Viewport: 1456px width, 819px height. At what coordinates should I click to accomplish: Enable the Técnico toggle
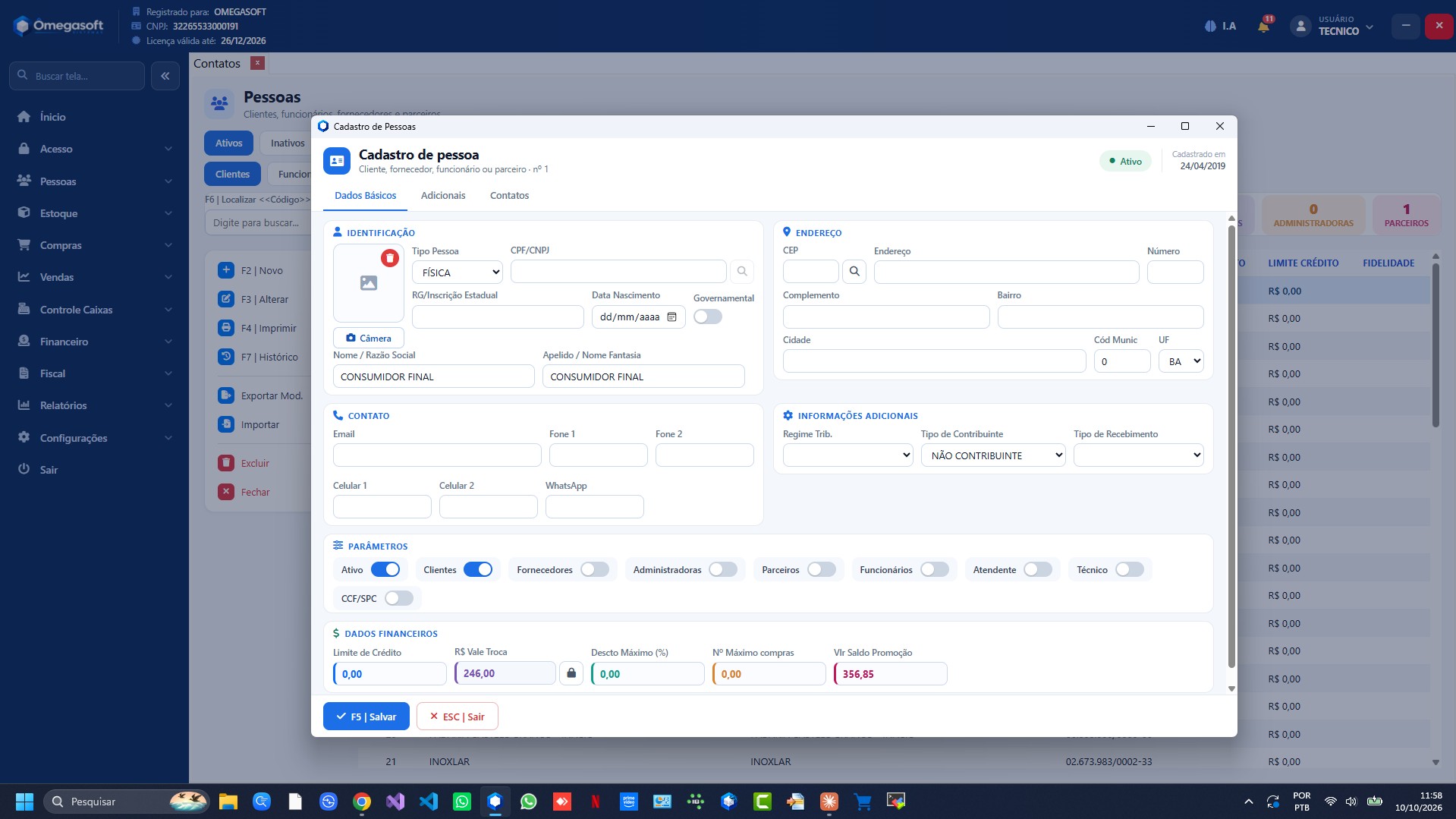point(1130,569)
